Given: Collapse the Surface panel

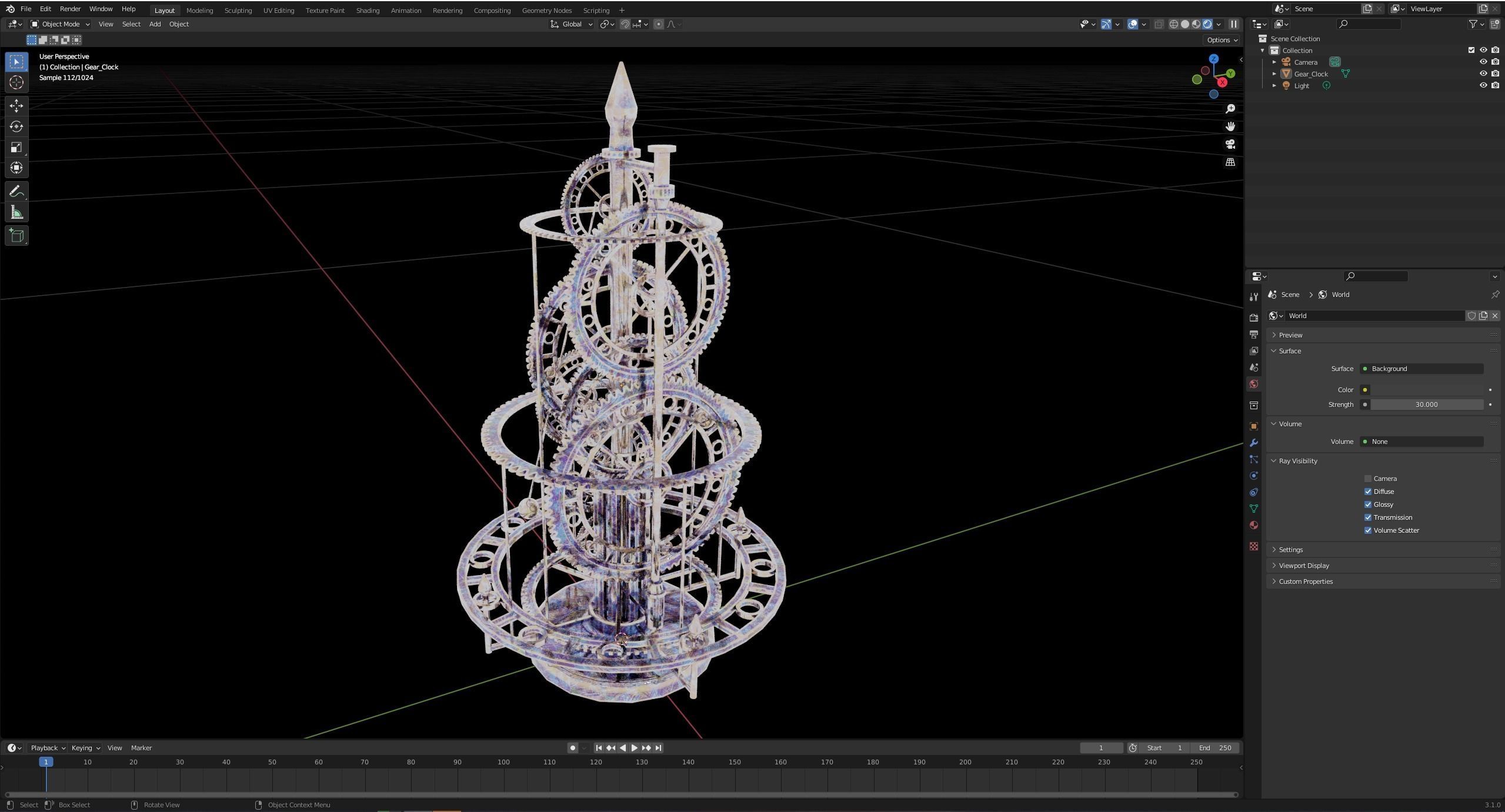Looking at the screenshot, I should tap(1383, 351).
